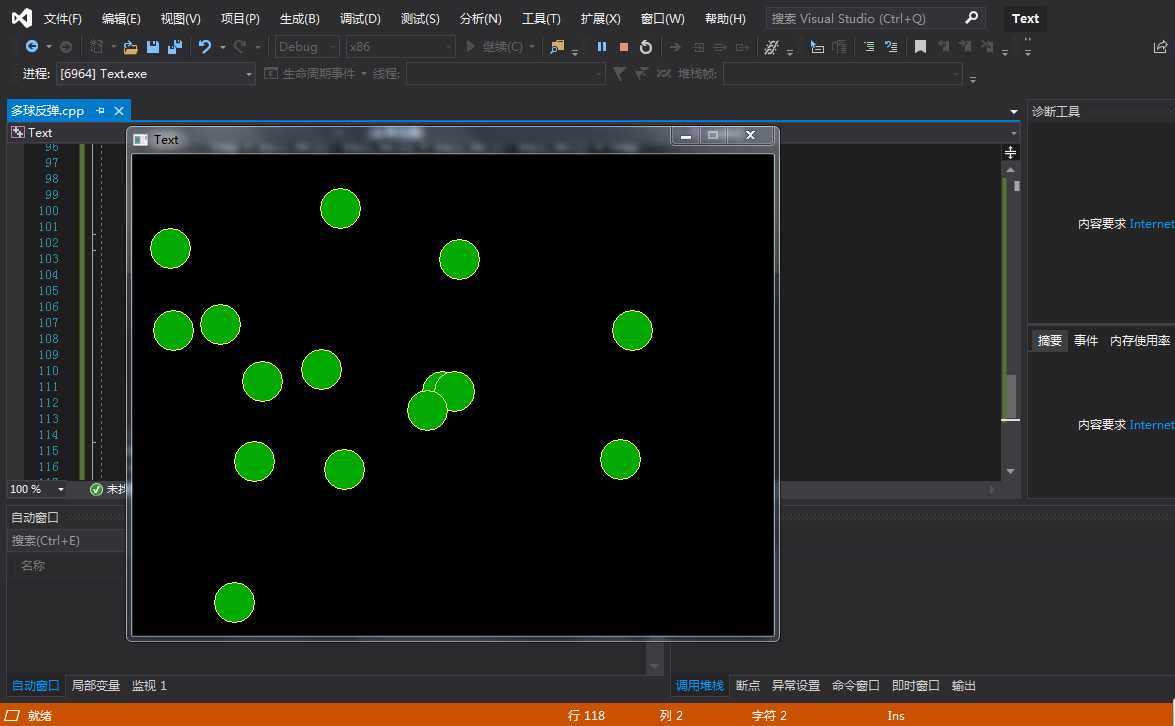Switch to the 即时窗口 tab
Screen dimensions: 1175x726
[x=915, y=686]
